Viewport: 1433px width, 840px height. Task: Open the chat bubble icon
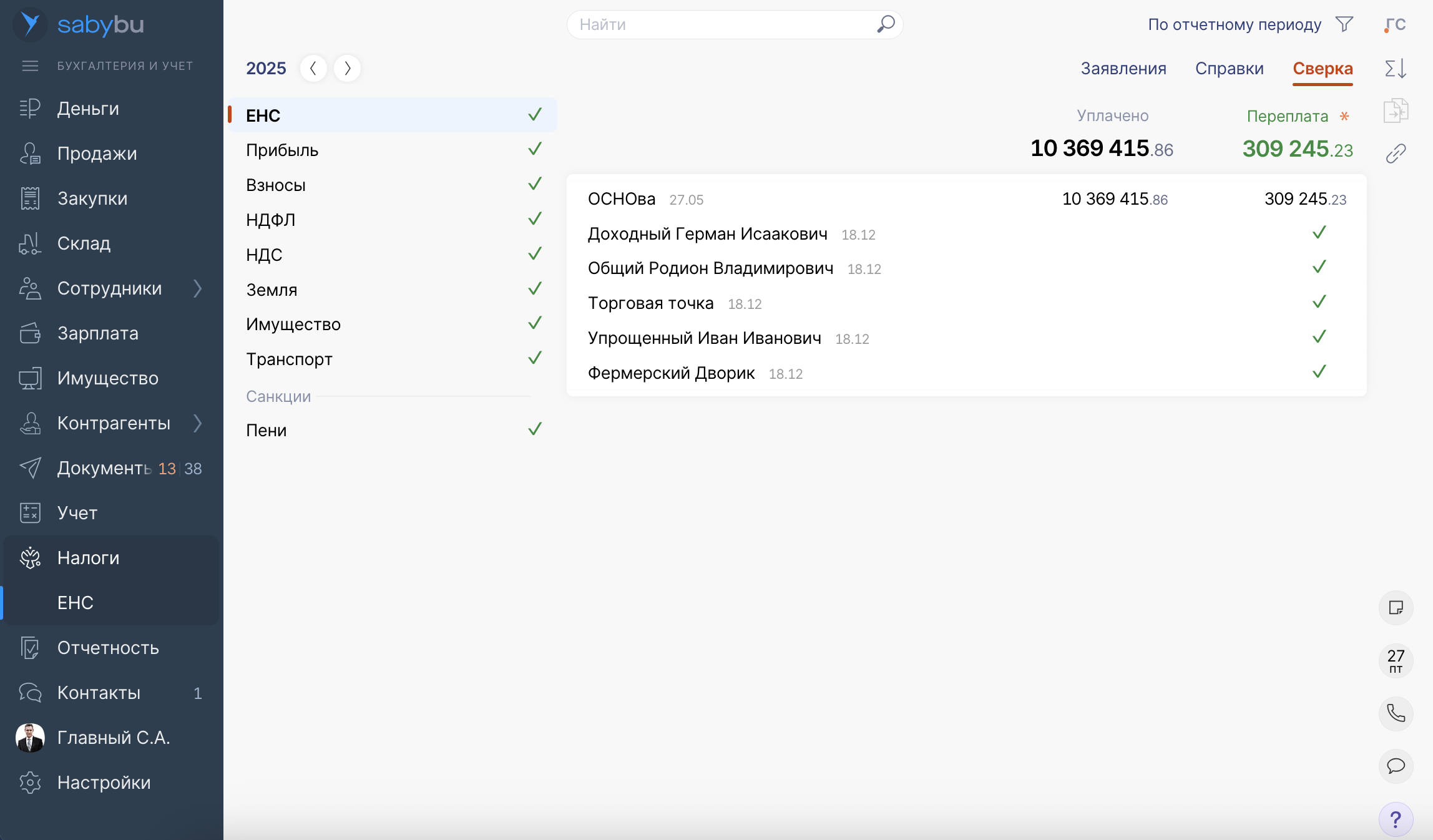coord(1396,766)
